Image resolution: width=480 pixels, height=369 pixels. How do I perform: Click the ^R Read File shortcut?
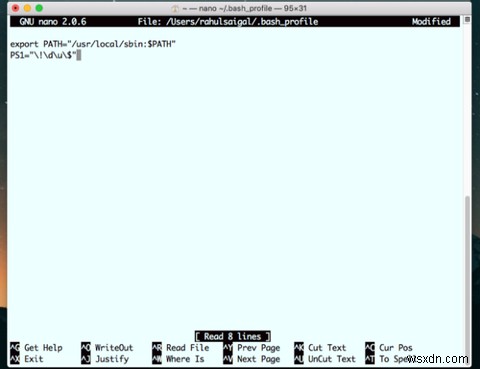click(181, 348)
